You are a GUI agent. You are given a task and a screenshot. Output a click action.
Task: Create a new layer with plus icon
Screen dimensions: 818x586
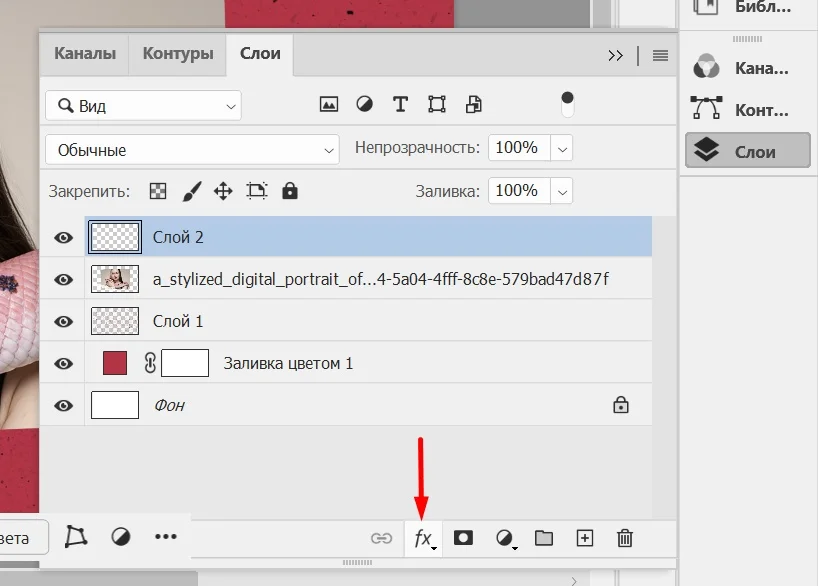584,537
